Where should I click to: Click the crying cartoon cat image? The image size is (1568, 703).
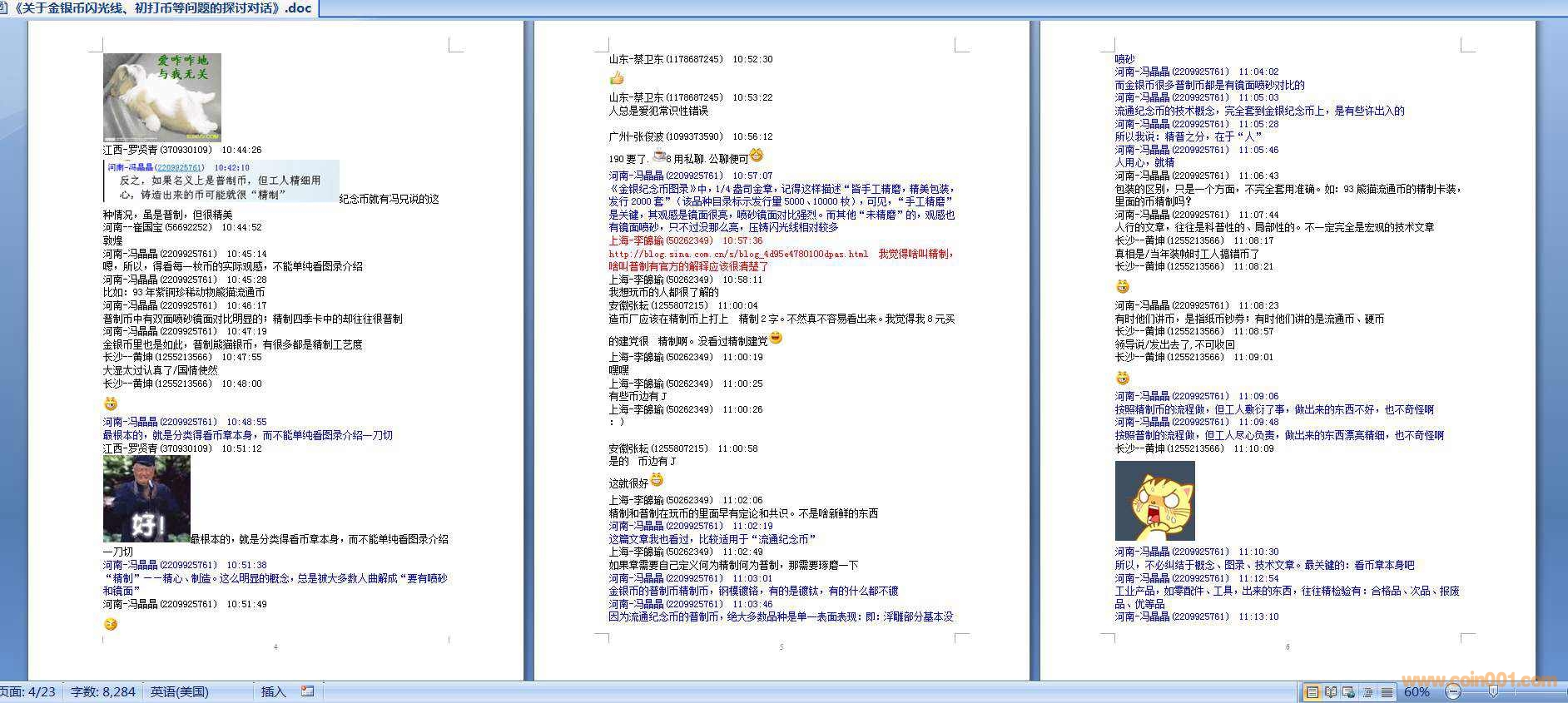click(x=1154, y=501)
